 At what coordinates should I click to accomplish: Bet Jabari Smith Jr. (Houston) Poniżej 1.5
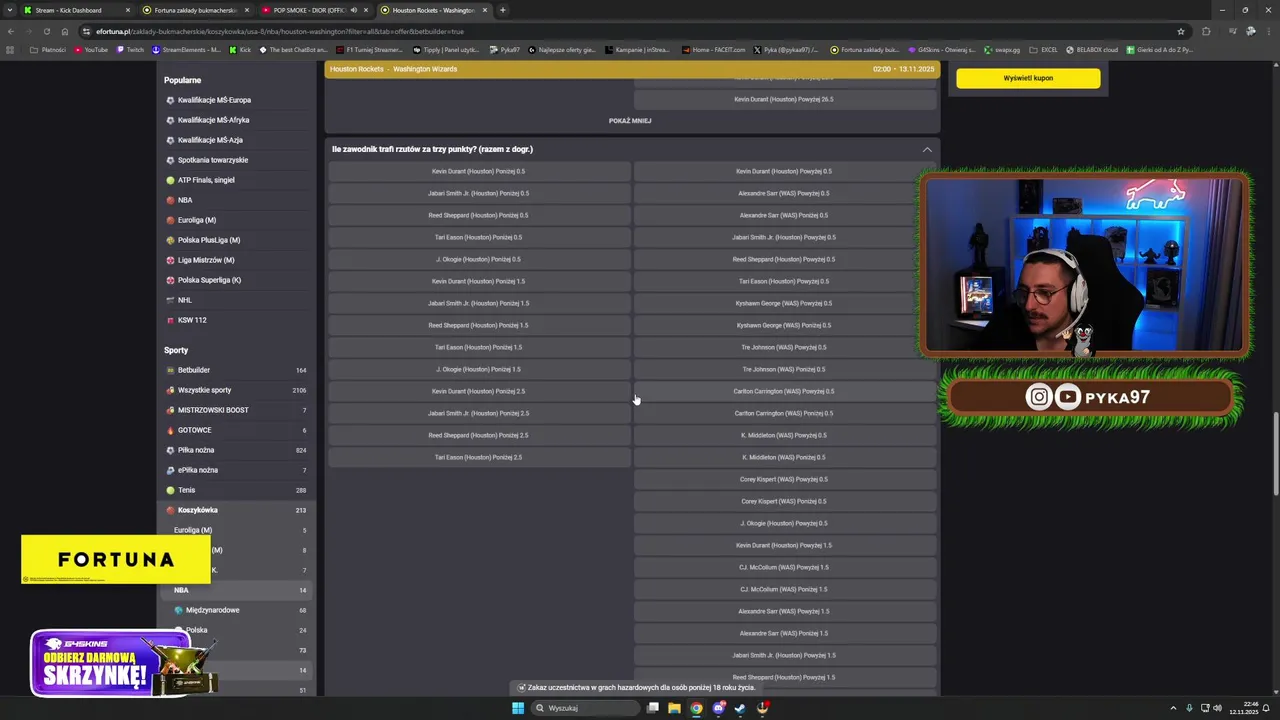tap(479, 303)
